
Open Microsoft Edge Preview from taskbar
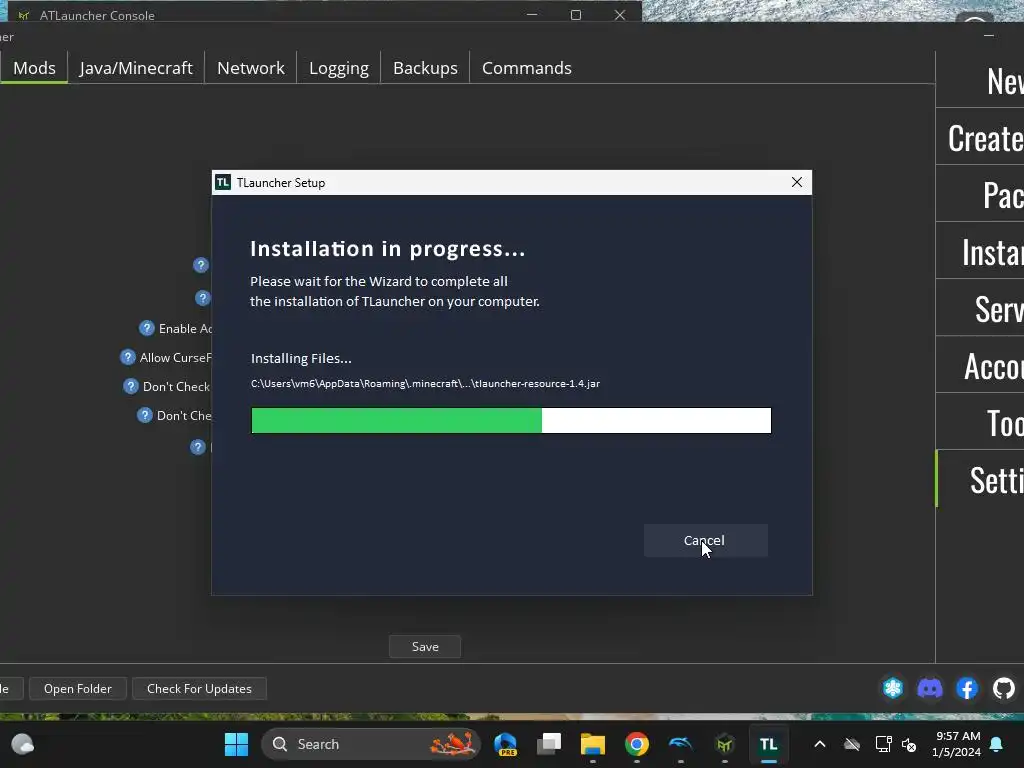coord(505,744)
